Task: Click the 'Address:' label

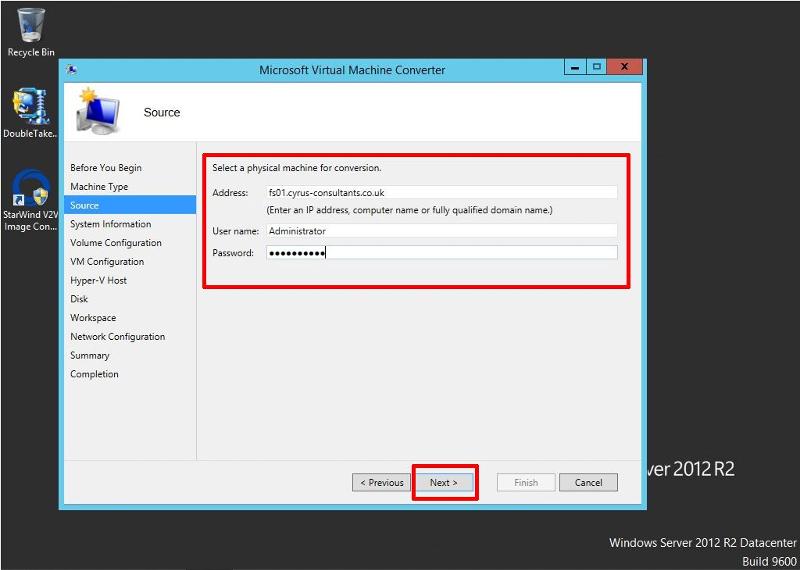Action: pyautogui.click(x=230, y=193)
